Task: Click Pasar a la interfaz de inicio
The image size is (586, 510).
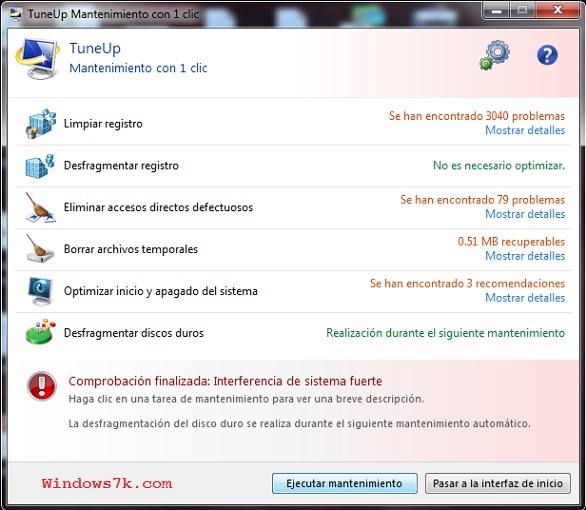Action: [498, 483]
